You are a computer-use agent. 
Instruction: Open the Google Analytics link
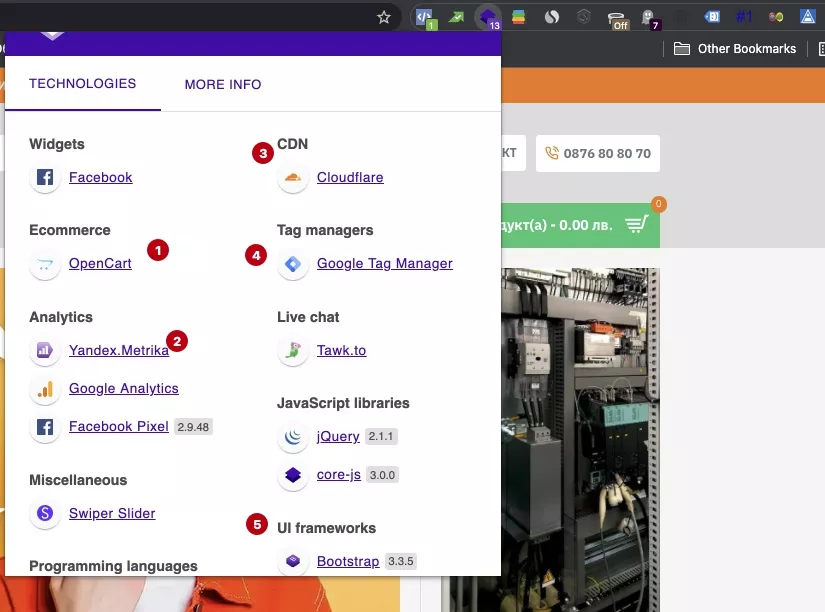[x=124, y=388]
